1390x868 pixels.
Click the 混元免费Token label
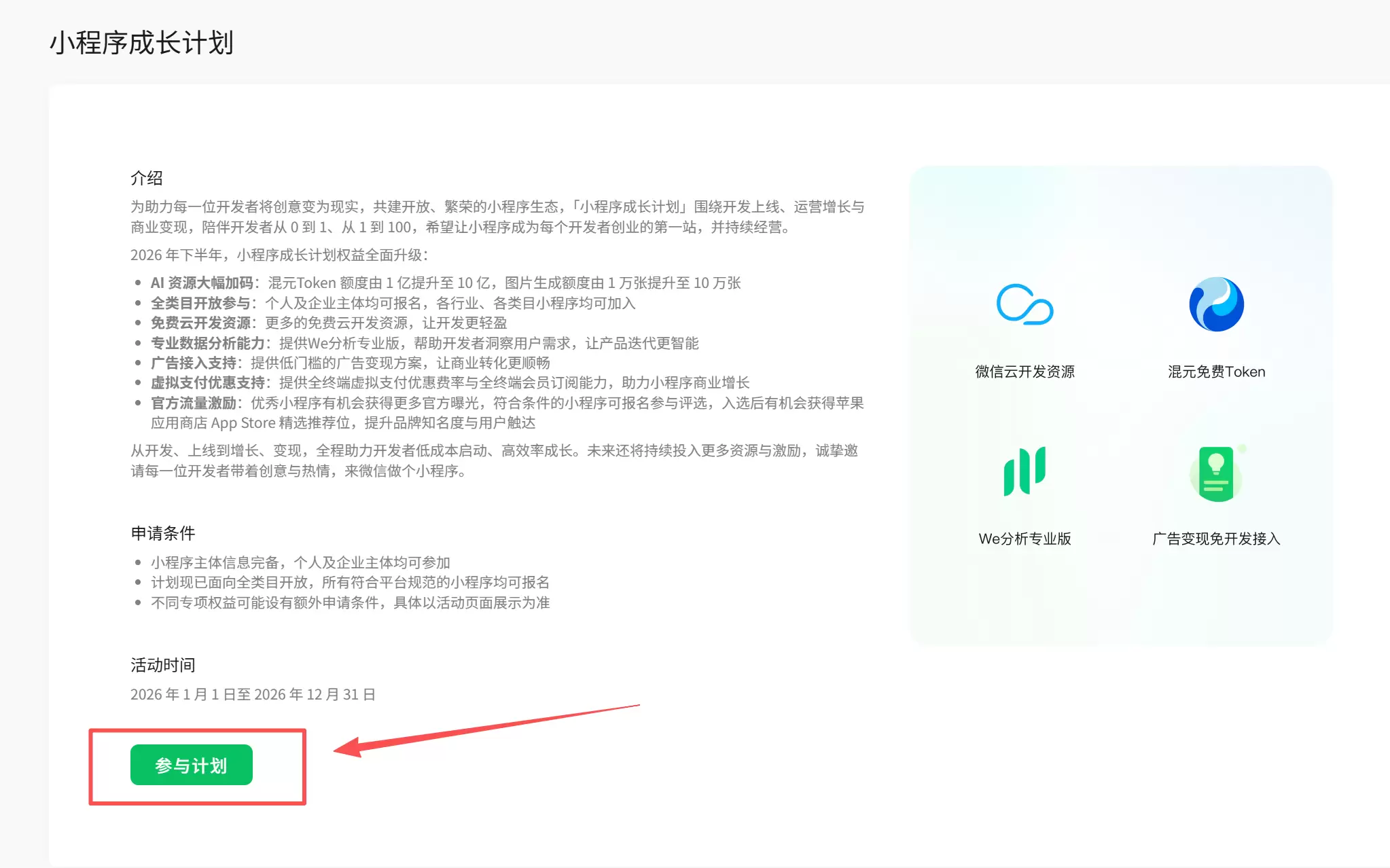pyautogui.click(x=1216, y=372)
